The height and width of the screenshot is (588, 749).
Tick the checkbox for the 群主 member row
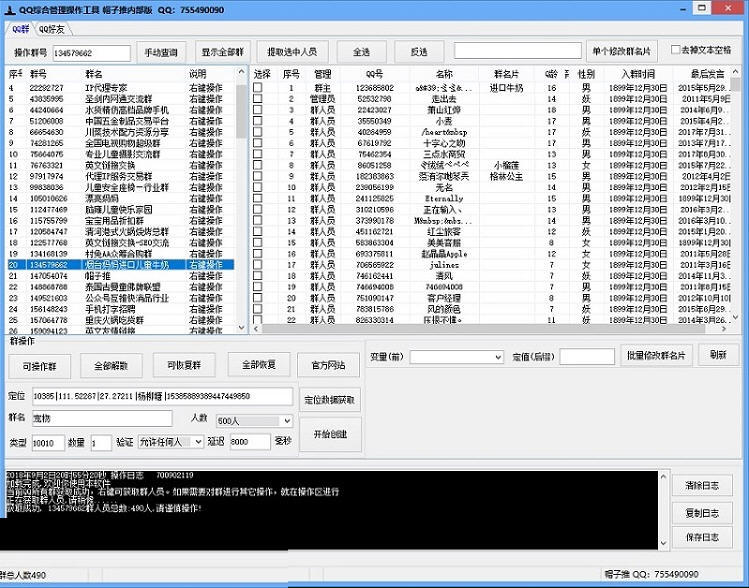click(257, 87)
